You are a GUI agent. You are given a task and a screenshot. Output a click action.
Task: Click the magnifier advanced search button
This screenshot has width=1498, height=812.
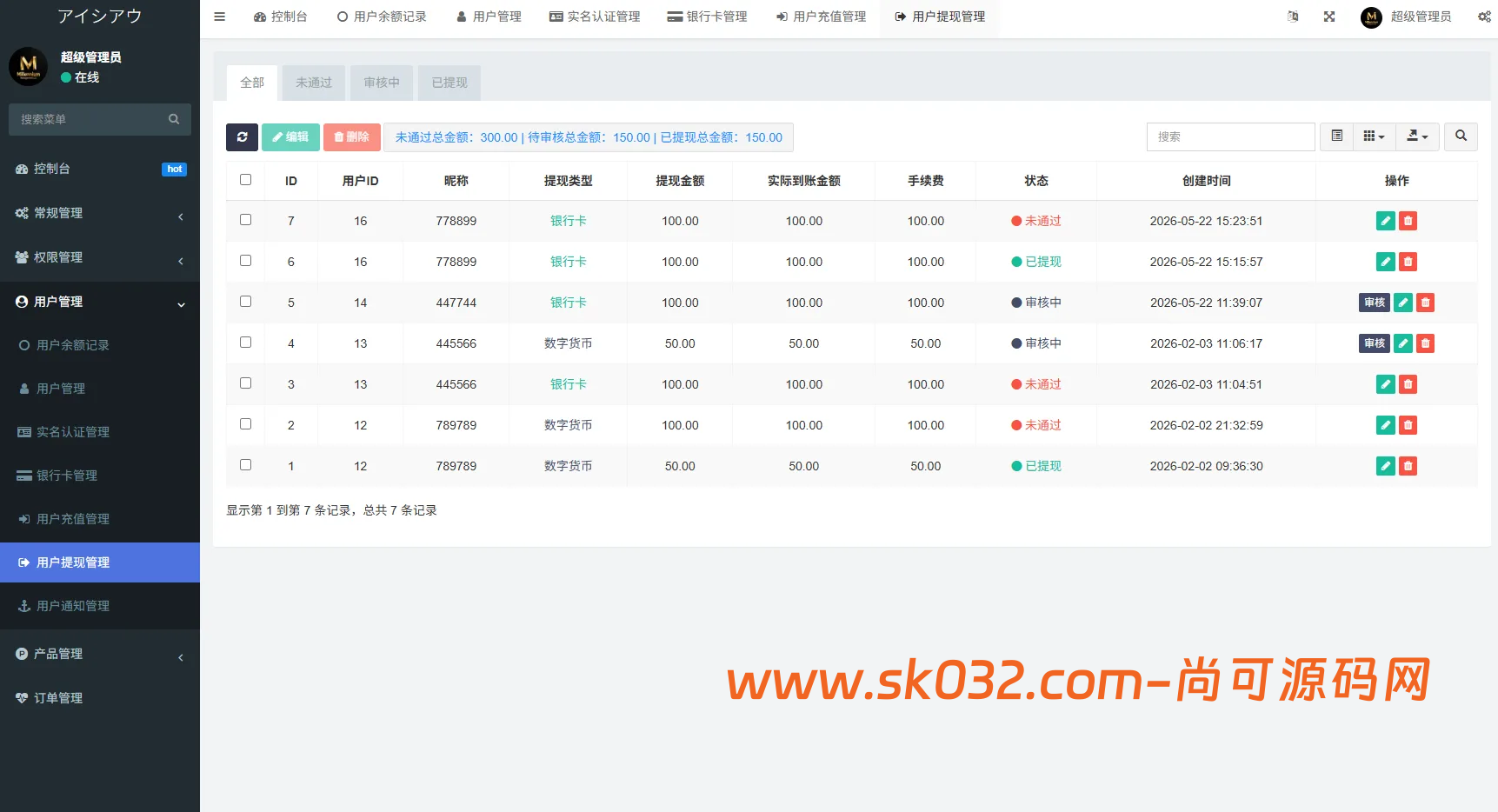pyautogui.click(x=1461, y=136)
